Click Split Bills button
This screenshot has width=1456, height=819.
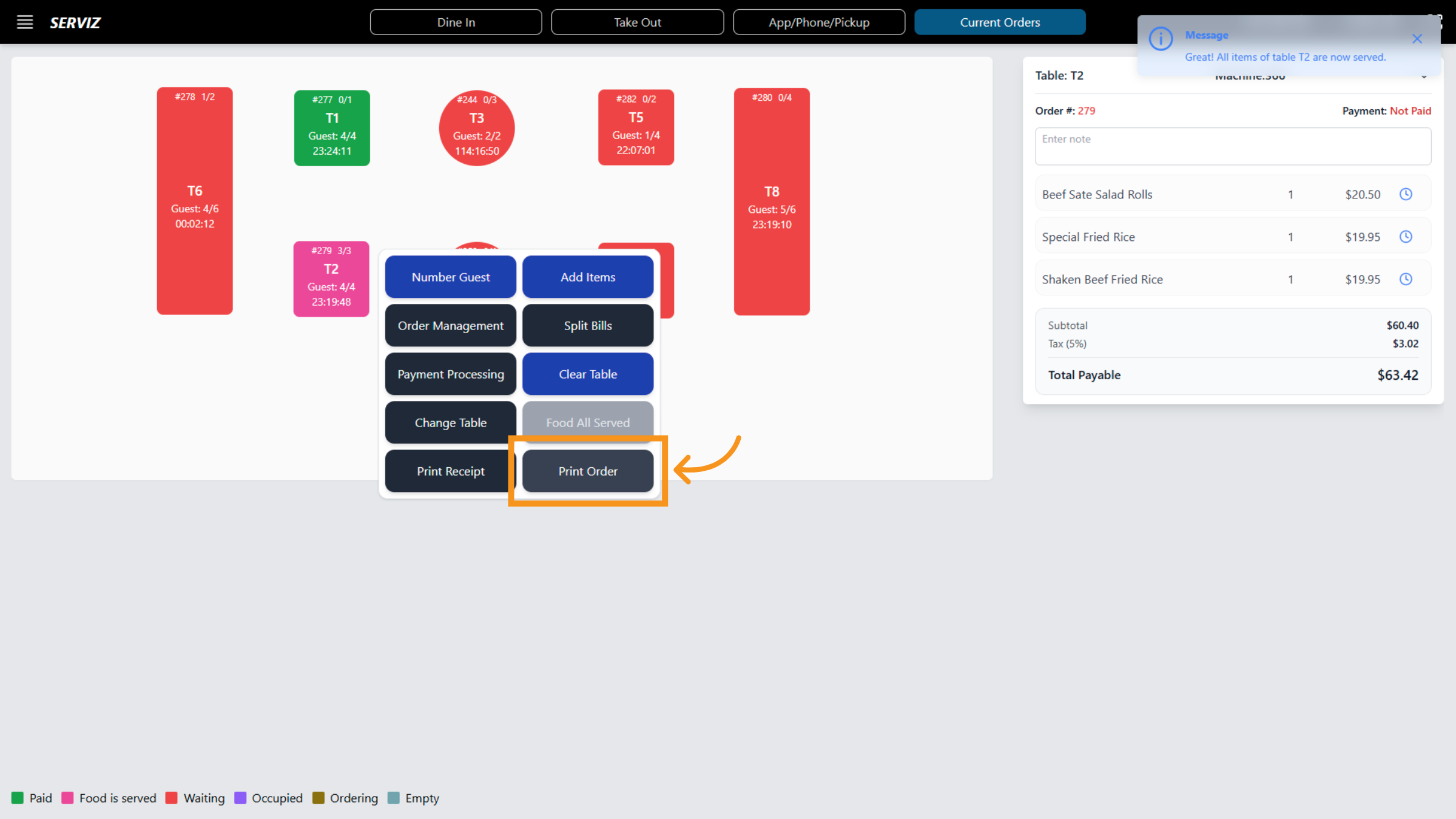587,326
